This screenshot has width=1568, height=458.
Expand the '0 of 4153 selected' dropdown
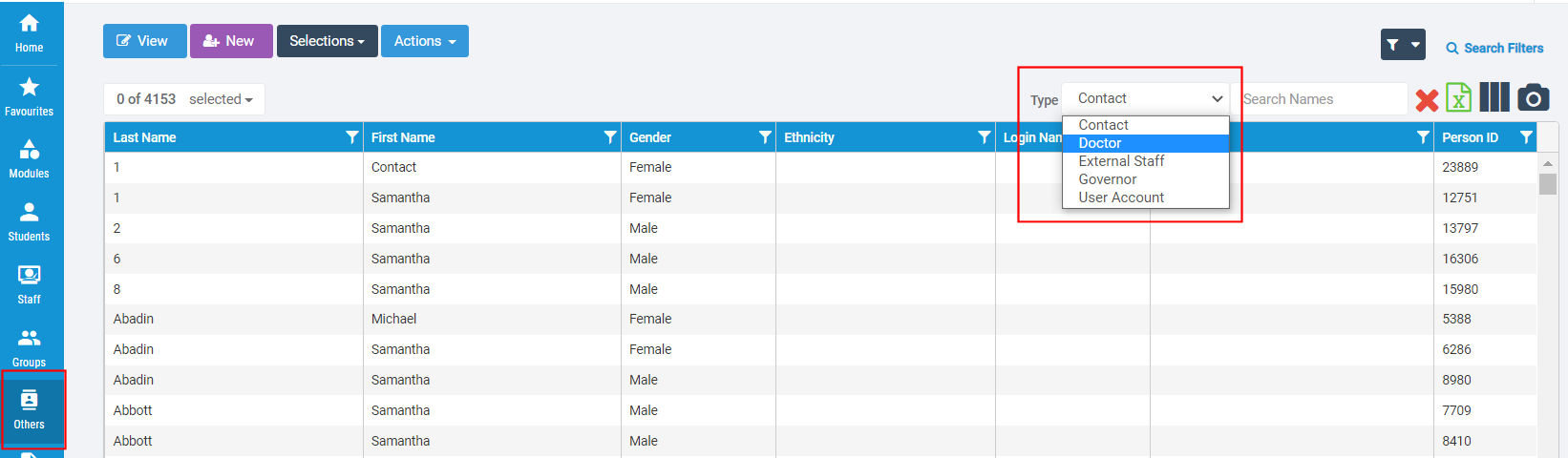tap(184, 99)
